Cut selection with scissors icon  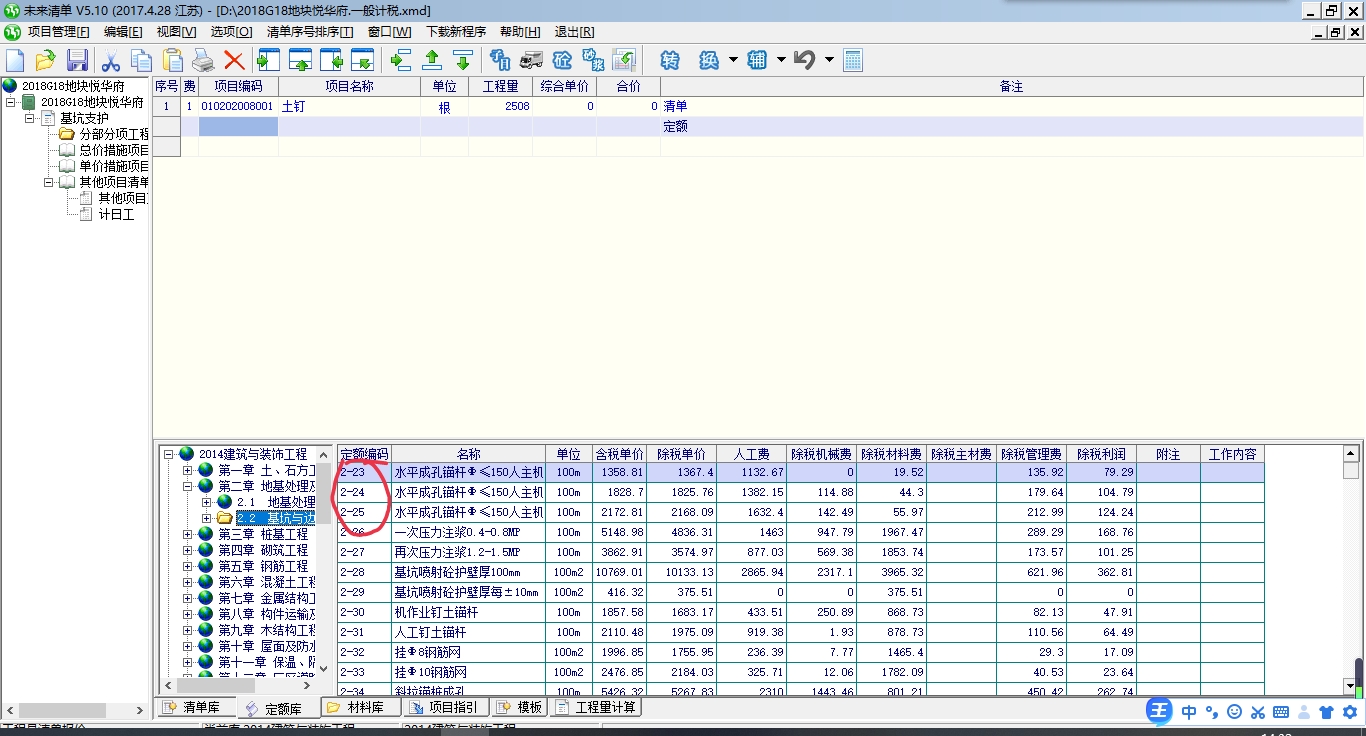click(x=111, y=60)
